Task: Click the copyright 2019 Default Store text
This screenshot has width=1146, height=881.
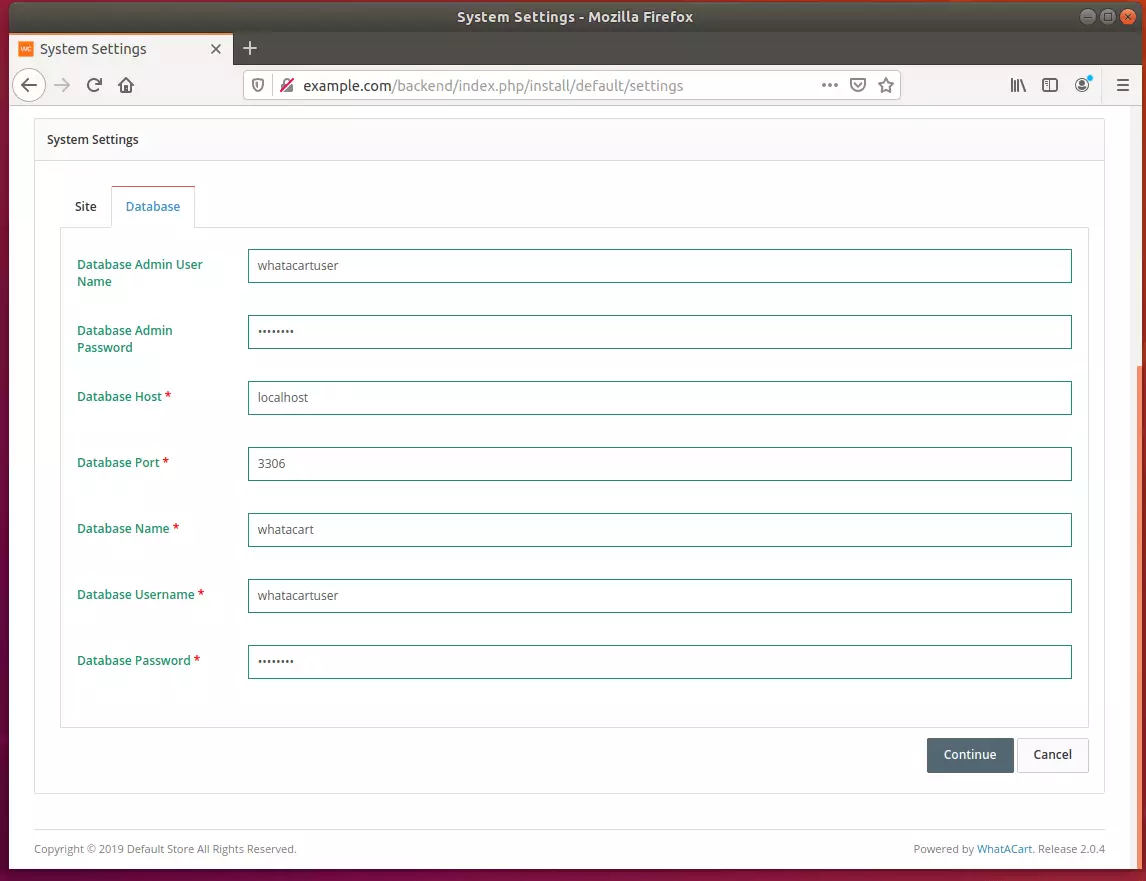Action: click(165, 849)
